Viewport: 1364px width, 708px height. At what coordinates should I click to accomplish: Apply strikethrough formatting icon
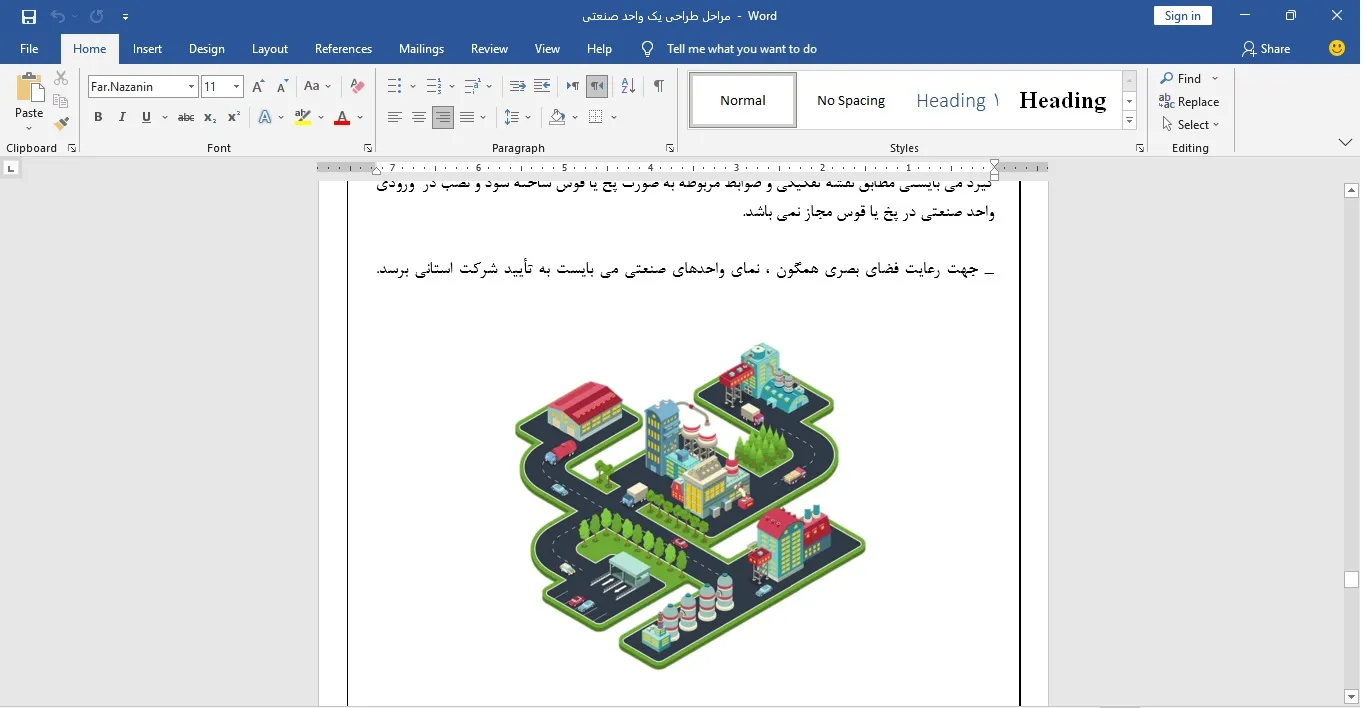[186, 118]
